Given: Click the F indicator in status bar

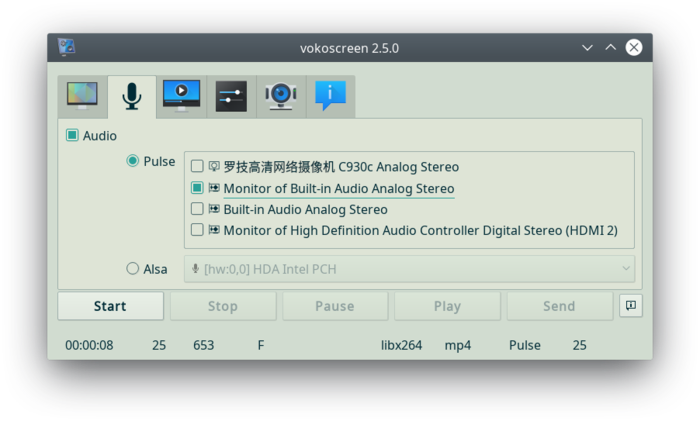Looking at the screenshot, I should 261,345.
